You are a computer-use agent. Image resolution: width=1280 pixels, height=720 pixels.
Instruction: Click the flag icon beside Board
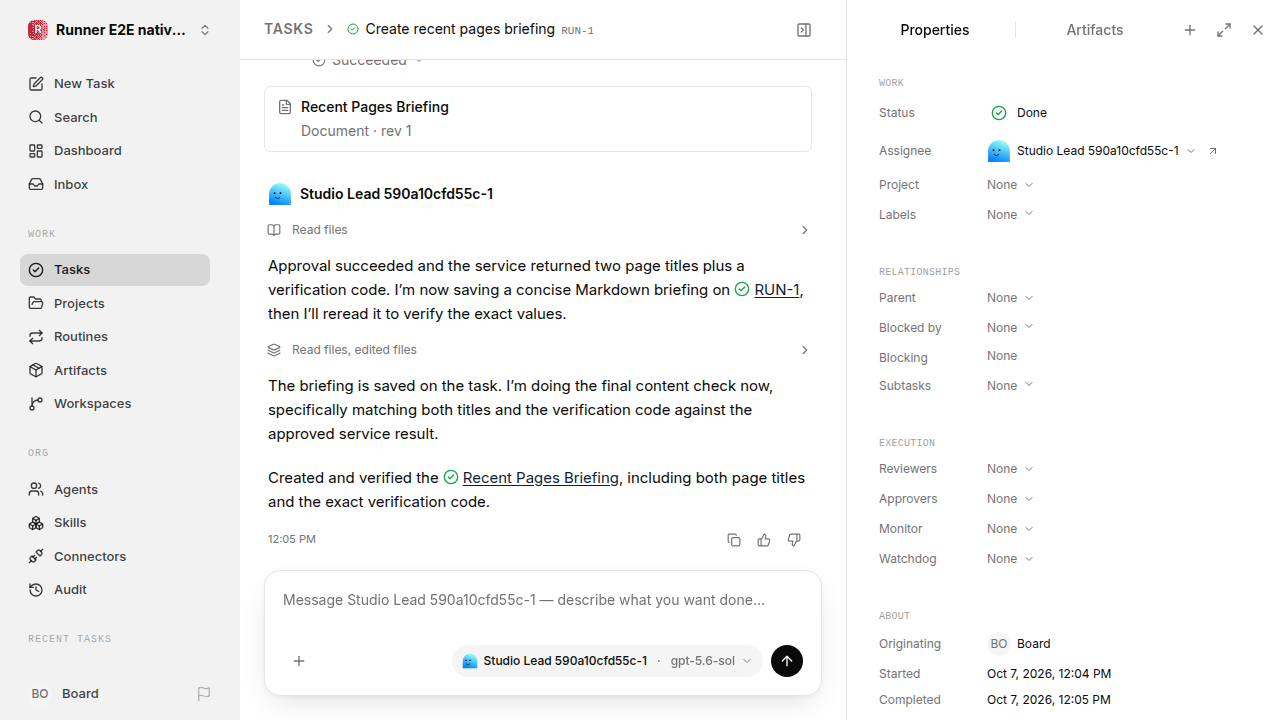[x=204, y=694]
